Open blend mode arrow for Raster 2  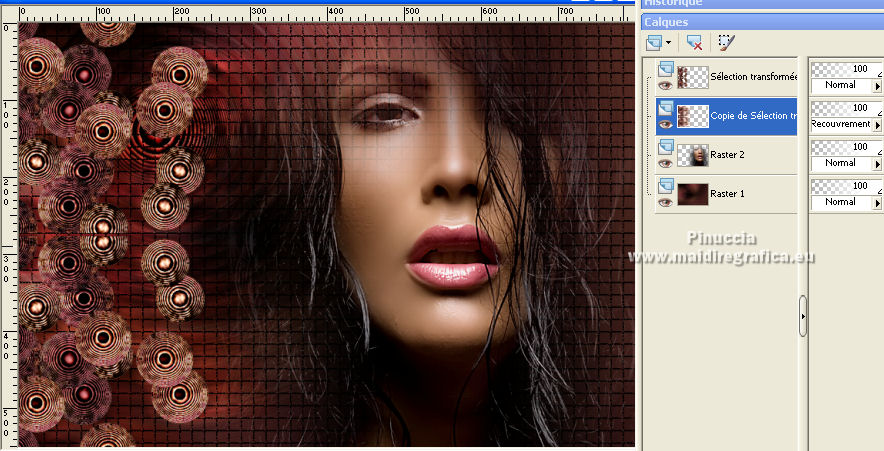(877, 164)
